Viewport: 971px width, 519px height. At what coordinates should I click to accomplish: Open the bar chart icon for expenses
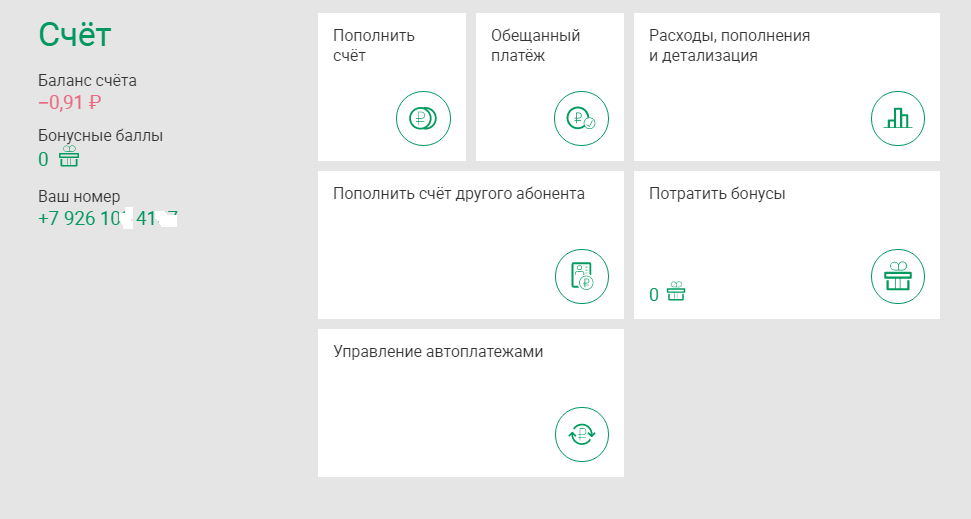[x=897, y=118]
